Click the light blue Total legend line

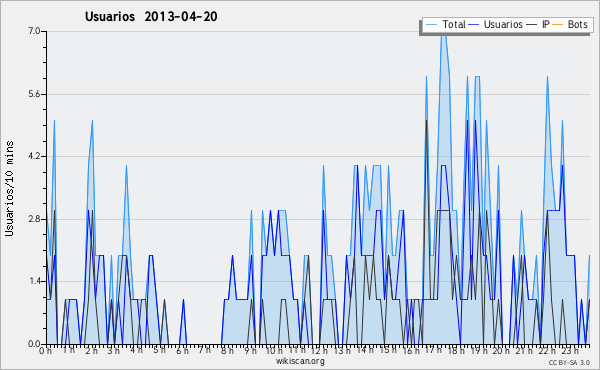point(431,25)
